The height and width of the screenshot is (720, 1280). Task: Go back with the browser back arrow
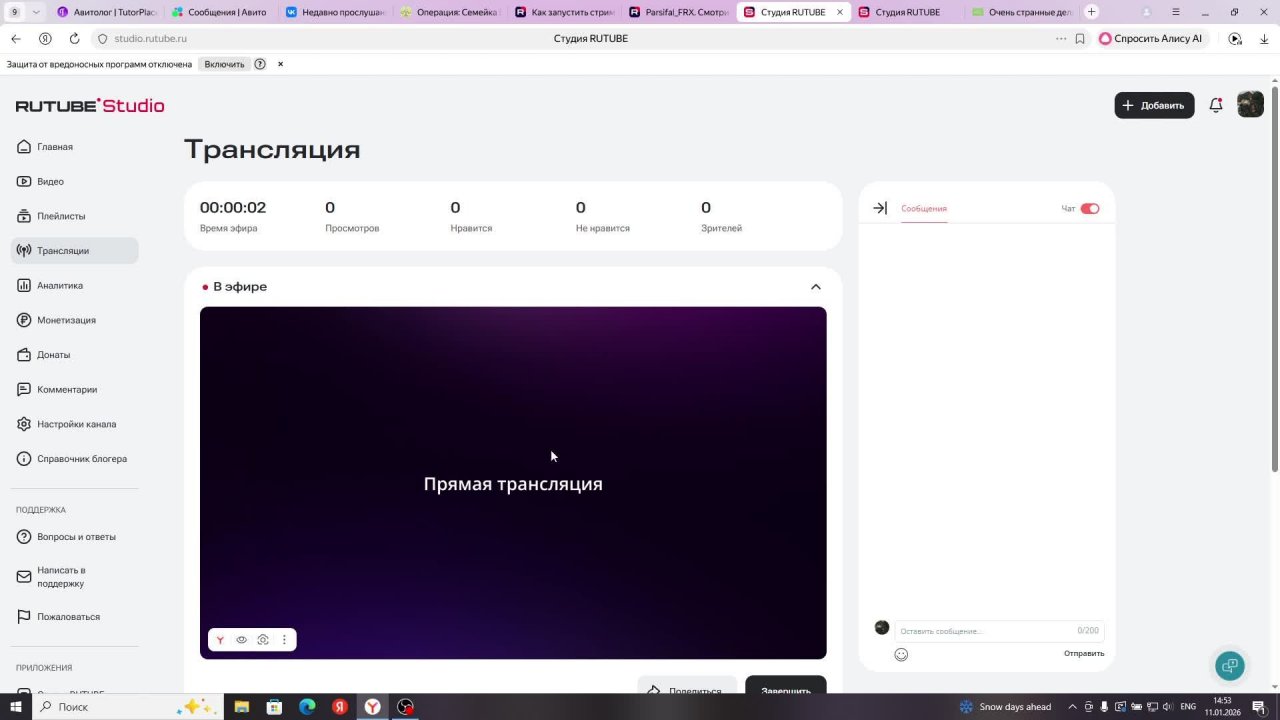[x=16, y=39]
